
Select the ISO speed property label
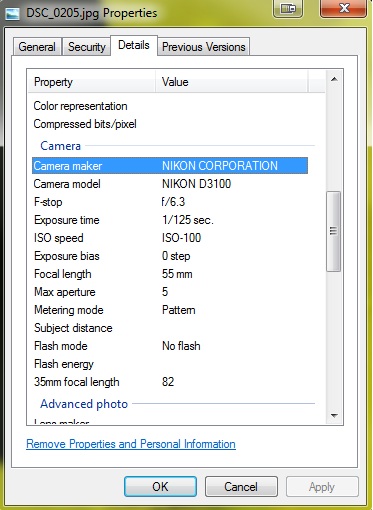point(59,238)
